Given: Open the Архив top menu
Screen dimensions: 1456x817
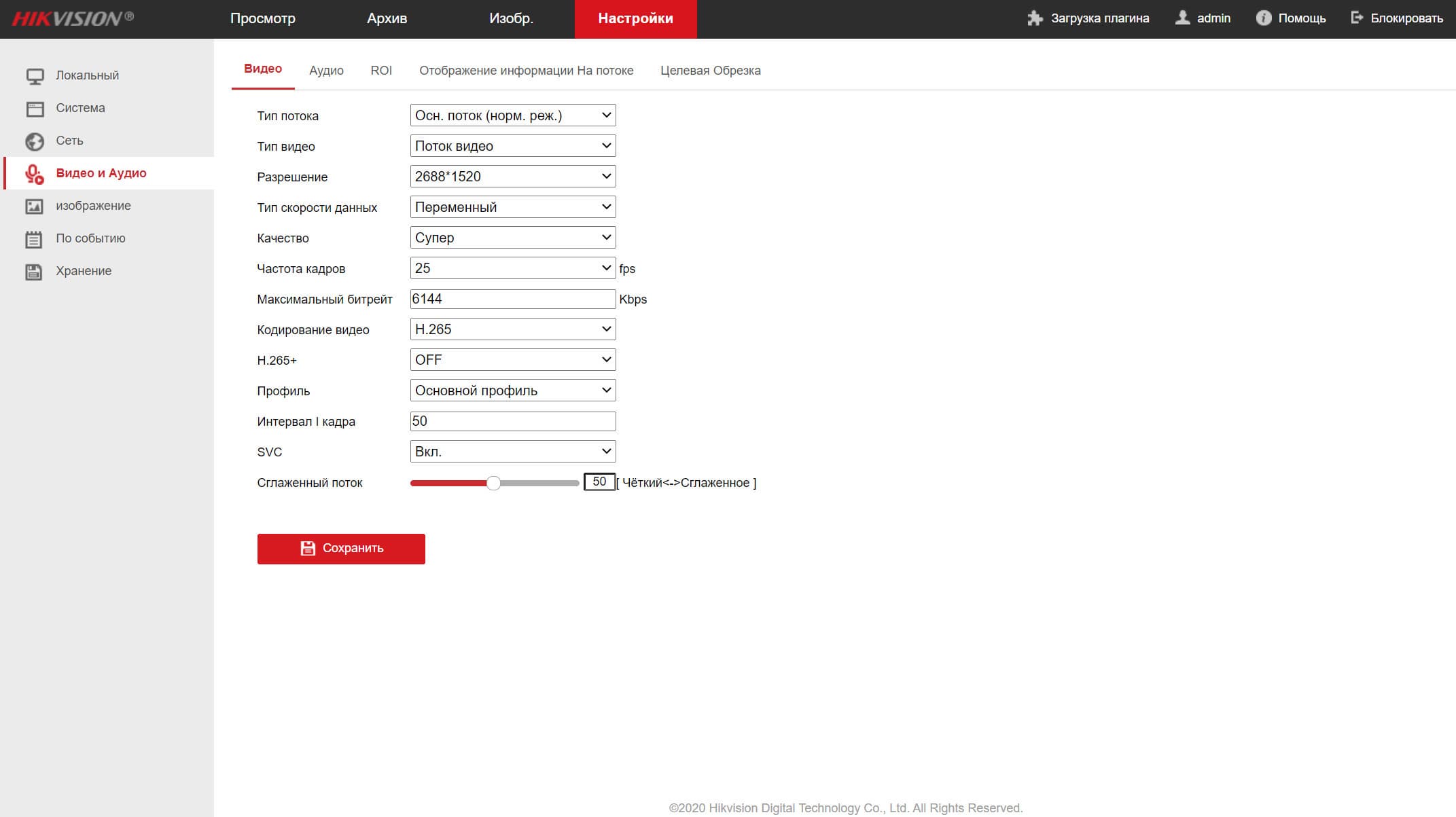Looking at the screenshot, I should 387,18.
